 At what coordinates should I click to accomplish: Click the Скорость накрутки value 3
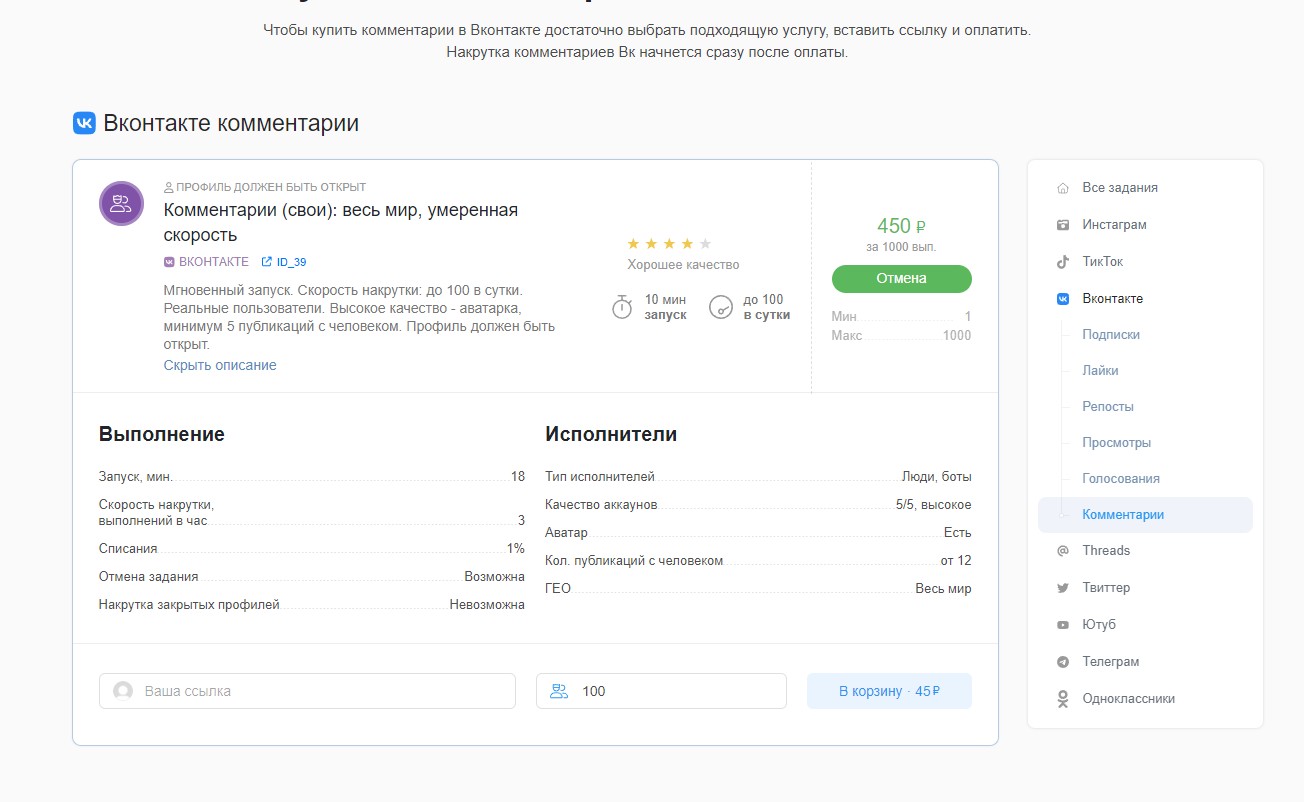coord(521,521)
